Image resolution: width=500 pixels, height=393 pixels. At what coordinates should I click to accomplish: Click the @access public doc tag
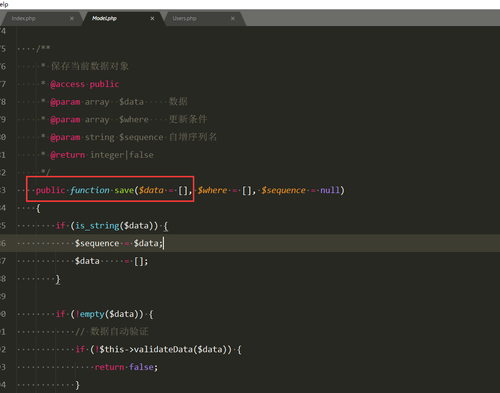tap(85, 84)
